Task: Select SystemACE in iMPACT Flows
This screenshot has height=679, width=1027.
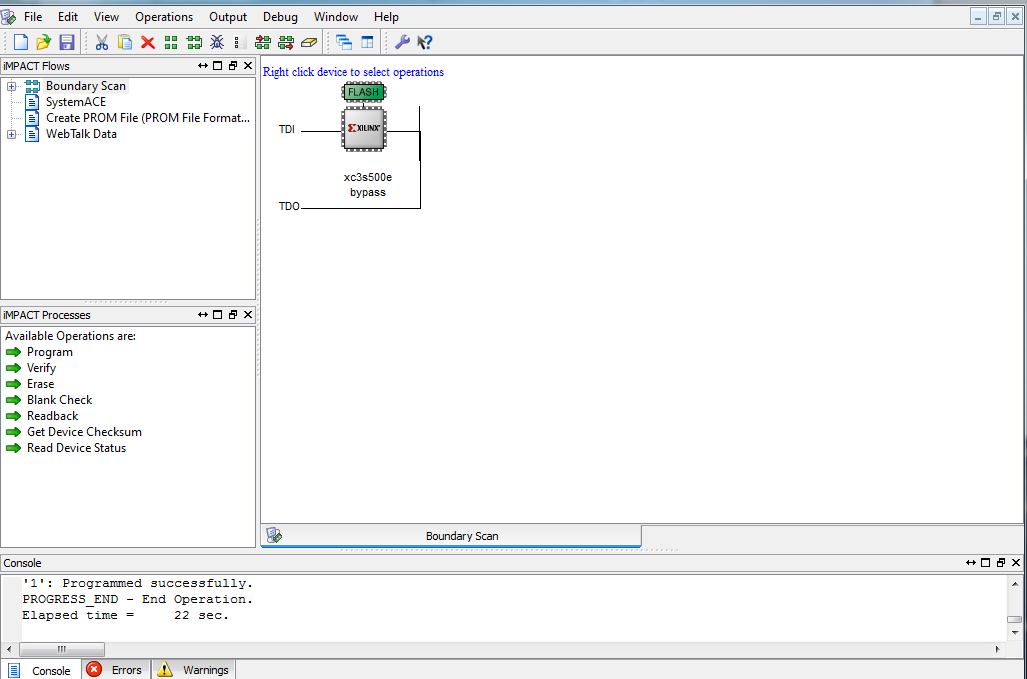Action: coord(75,101)
